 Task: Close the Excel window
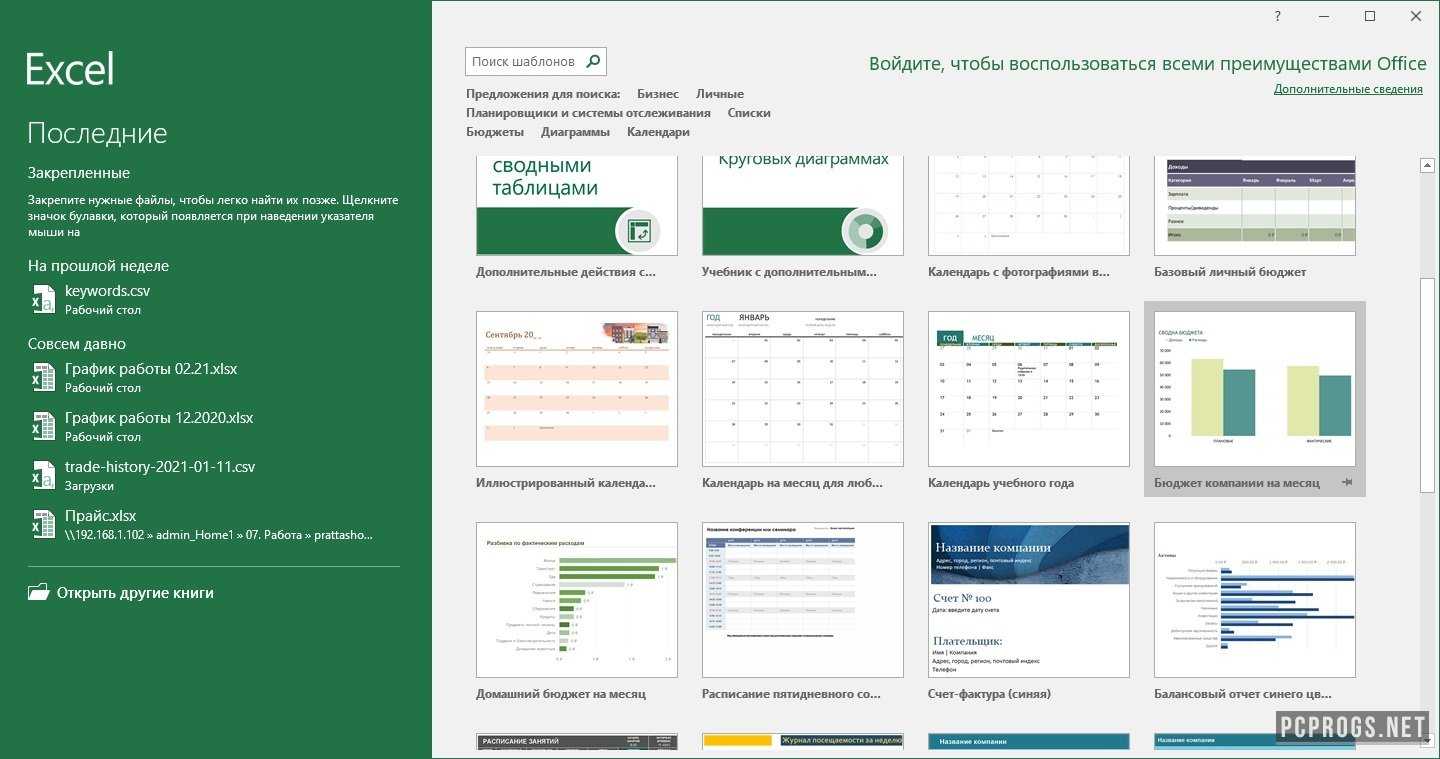pos(1416,16)
